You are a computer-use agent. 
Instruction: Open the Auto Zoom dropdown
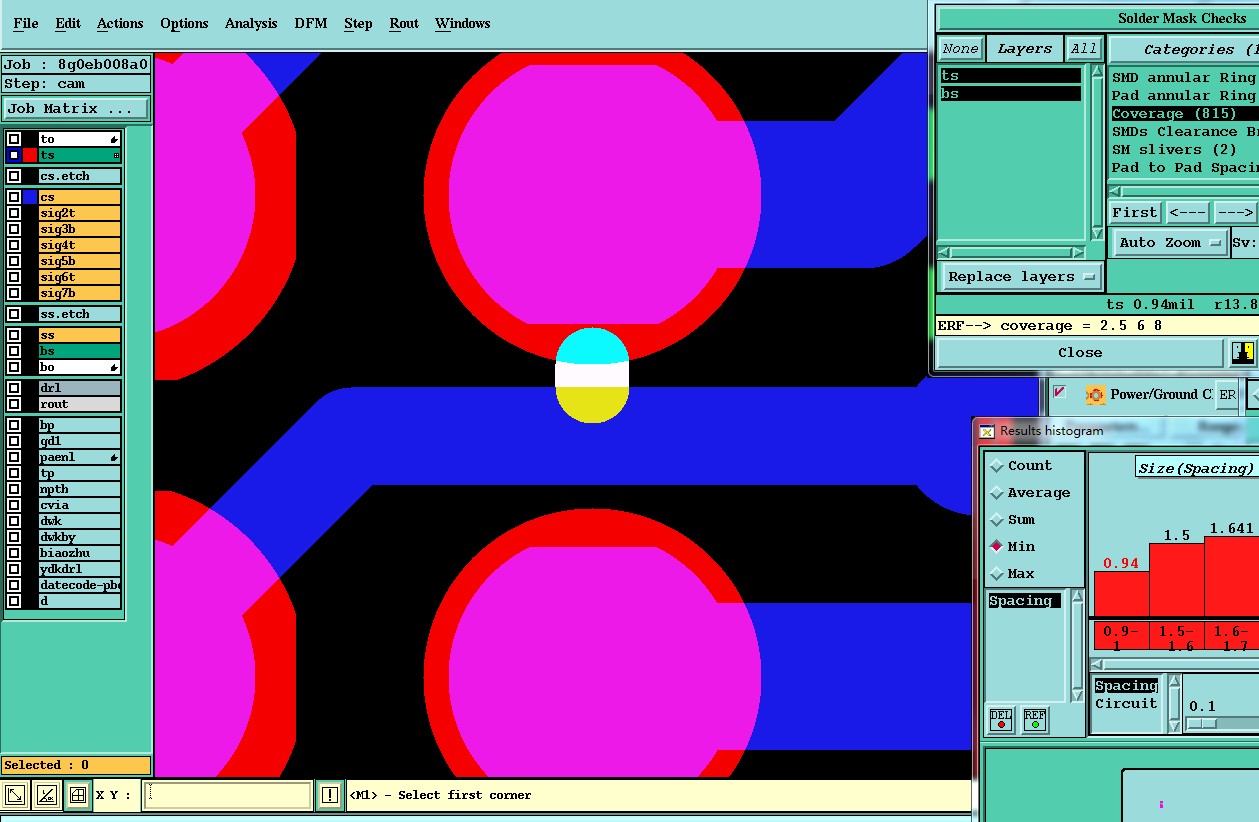coord(1170,243)
